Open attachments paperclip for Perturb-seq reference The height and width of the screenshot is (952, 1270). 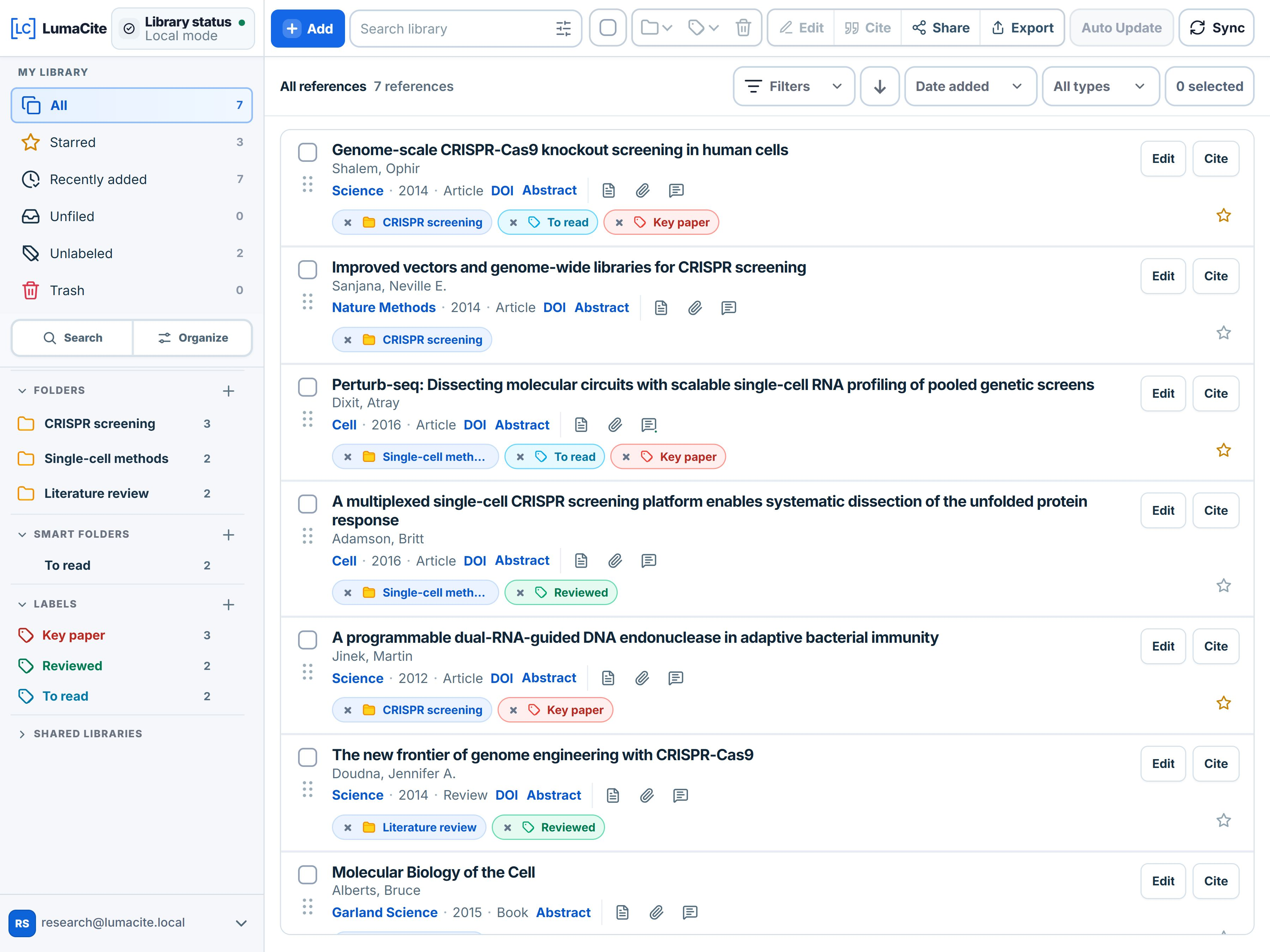tap(615, 425)
